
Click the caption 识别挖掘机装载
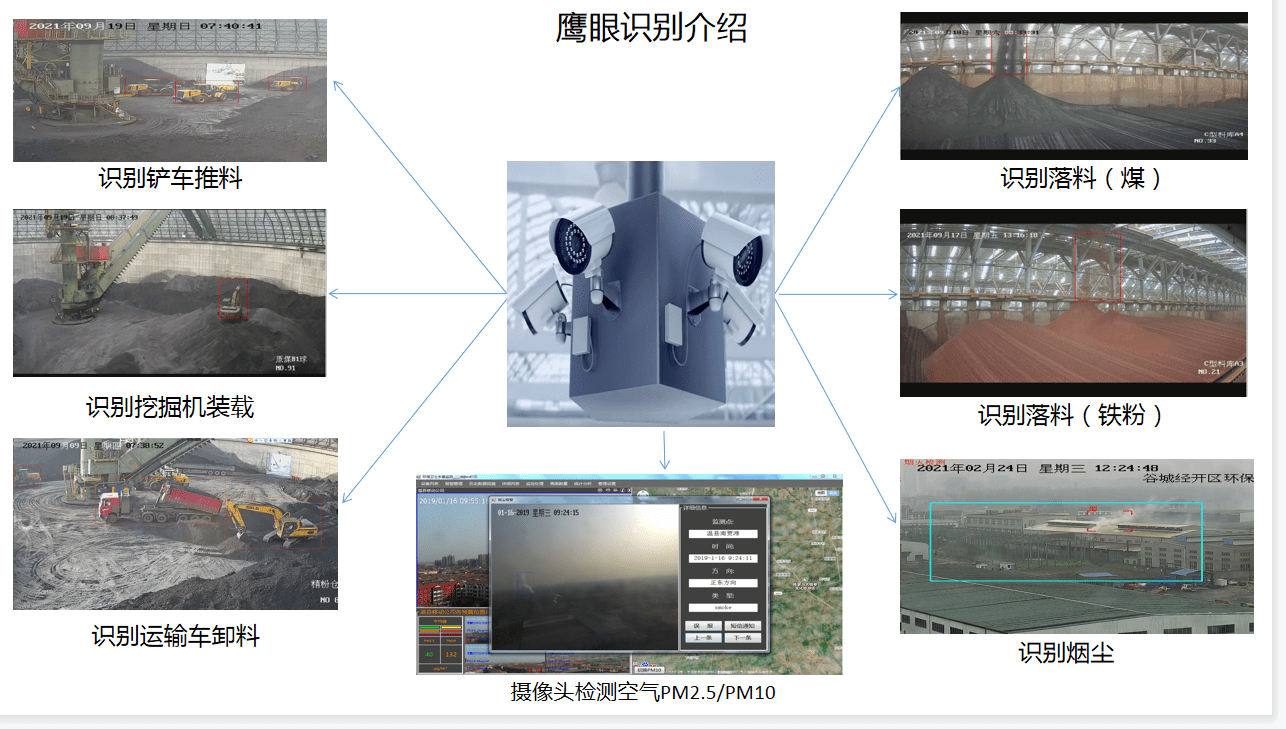click(x=170, y=407)
